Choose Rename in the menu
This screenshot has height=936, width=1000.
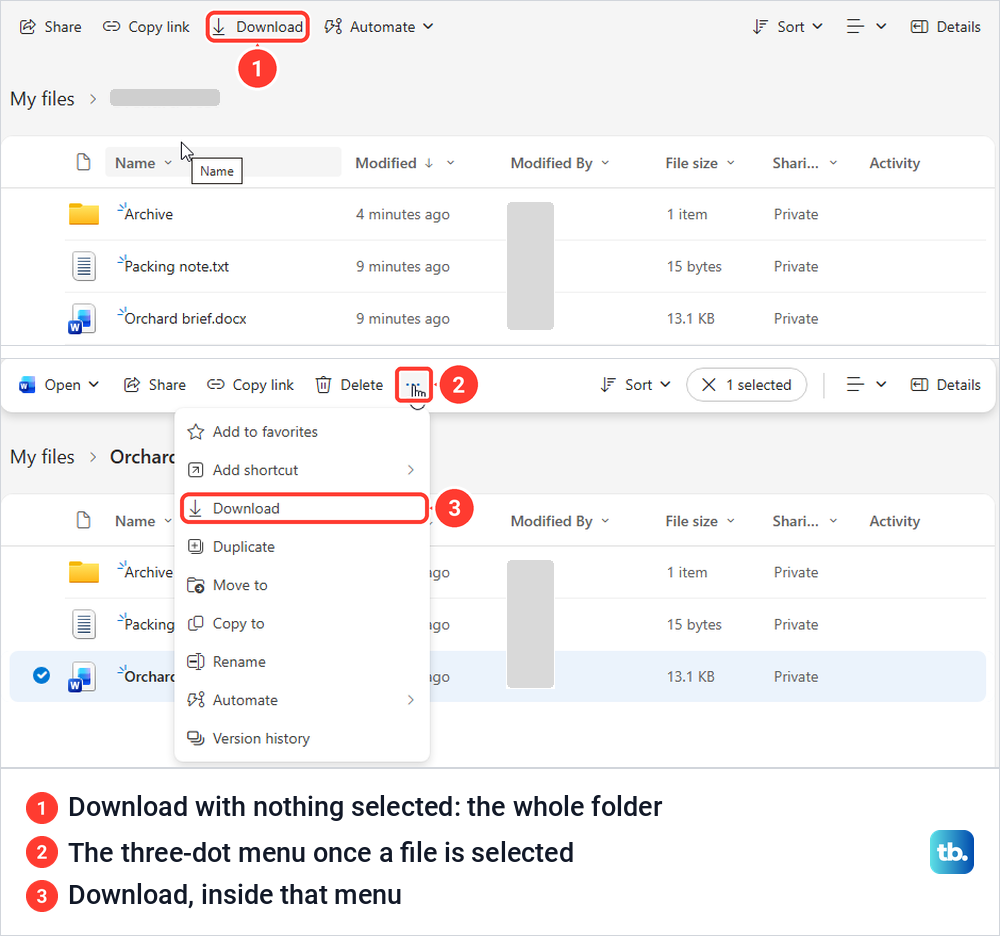(x=302, y=662)
